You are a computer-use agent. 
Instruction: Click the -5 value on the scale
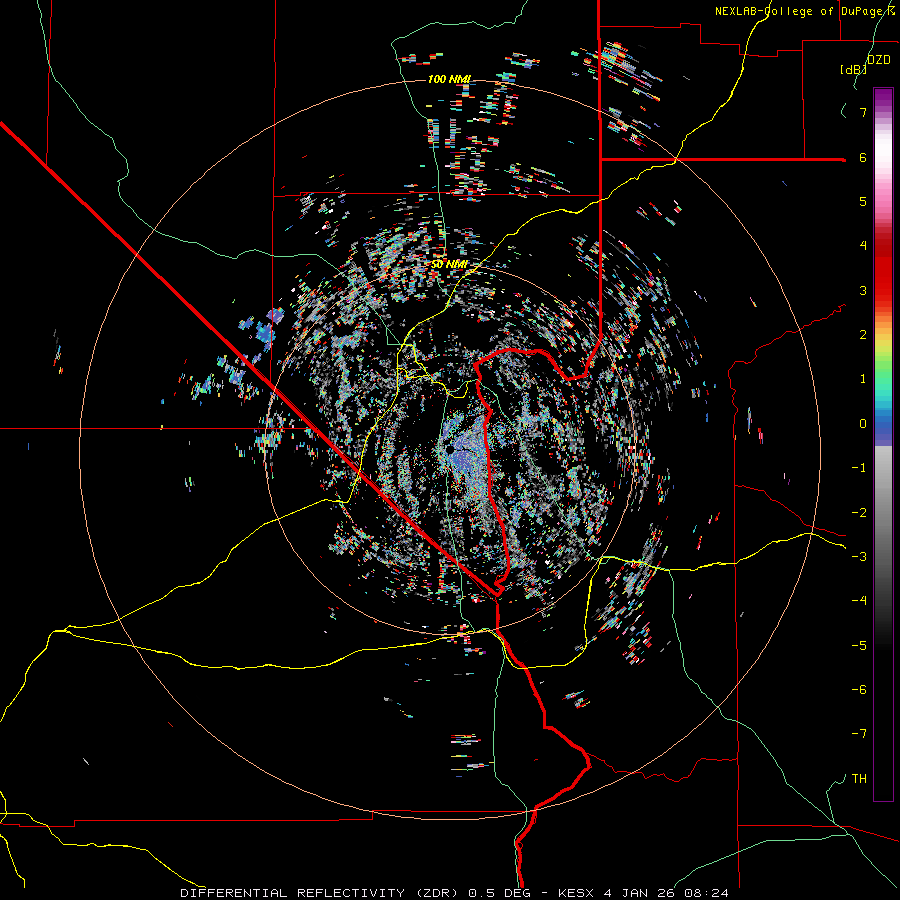(x=859, y=646)
